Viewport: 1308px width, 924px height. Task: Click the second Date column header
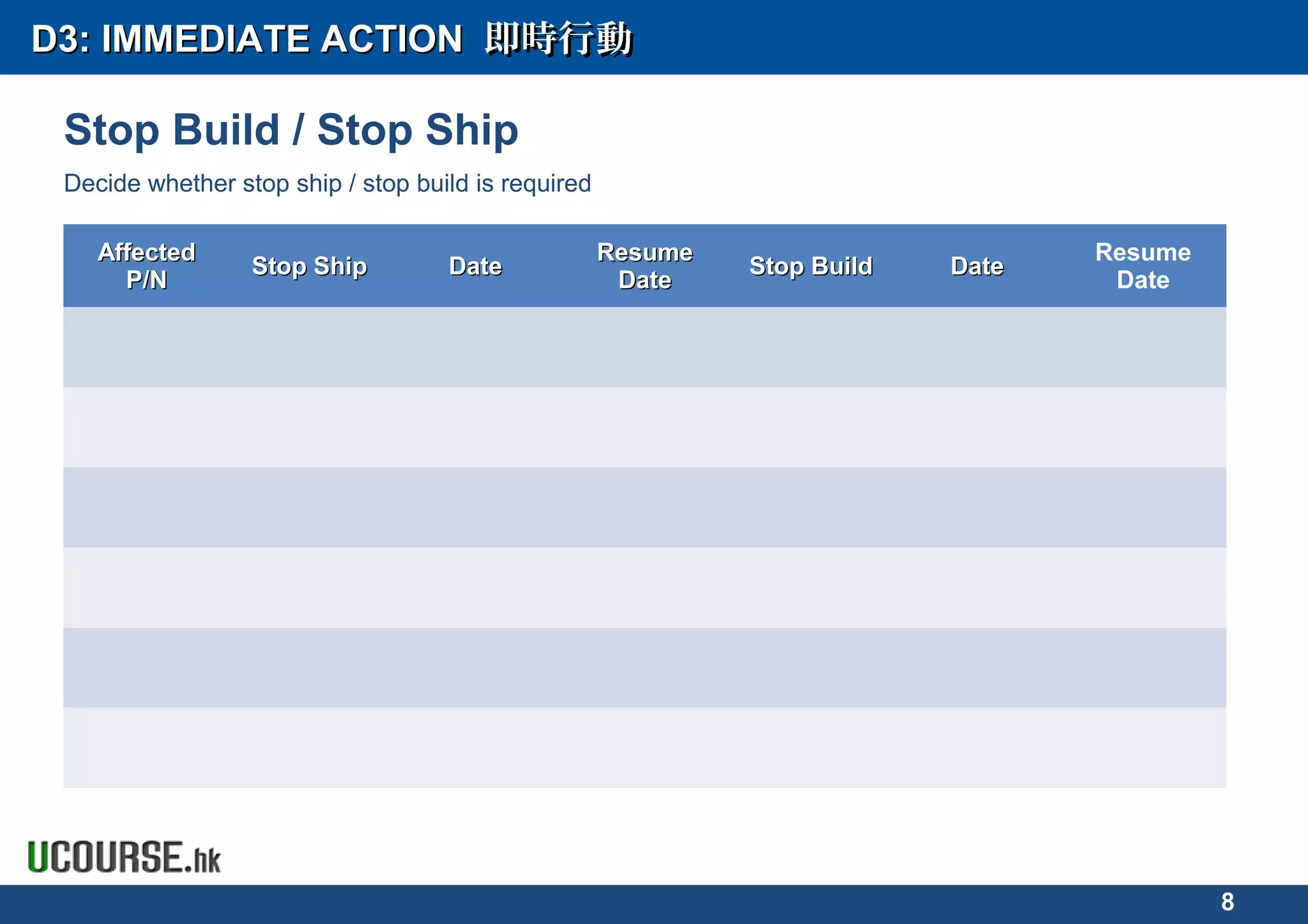click(x=977, y=266)
